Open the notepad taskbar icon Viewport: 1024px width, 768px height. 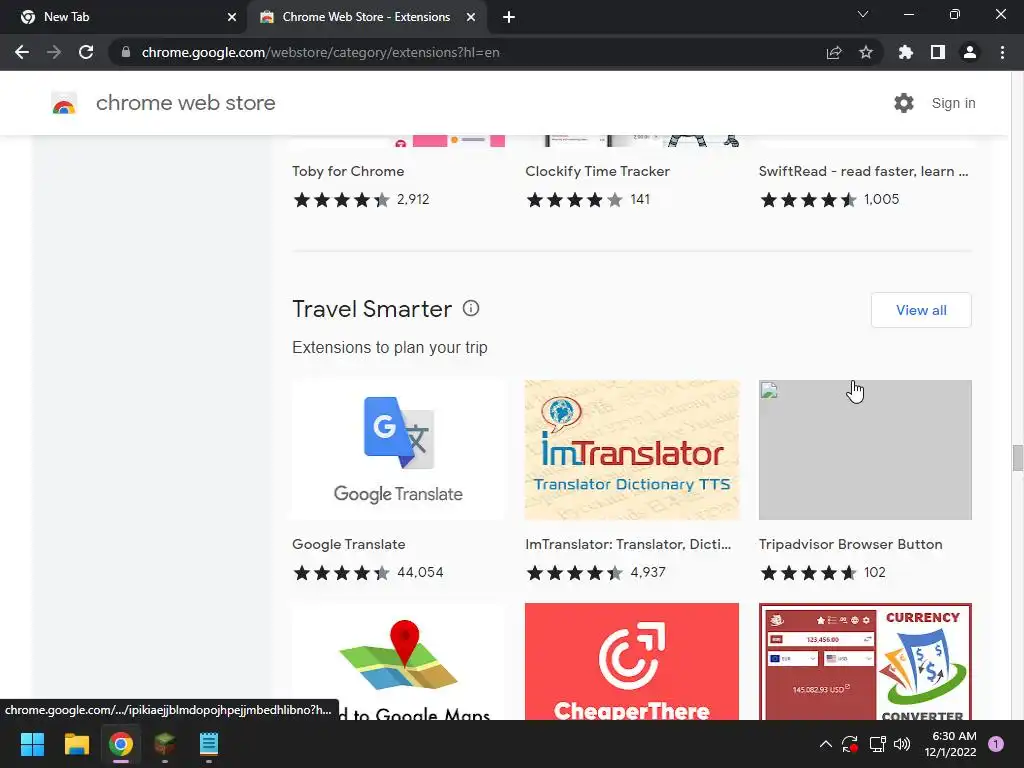(208, 744)
